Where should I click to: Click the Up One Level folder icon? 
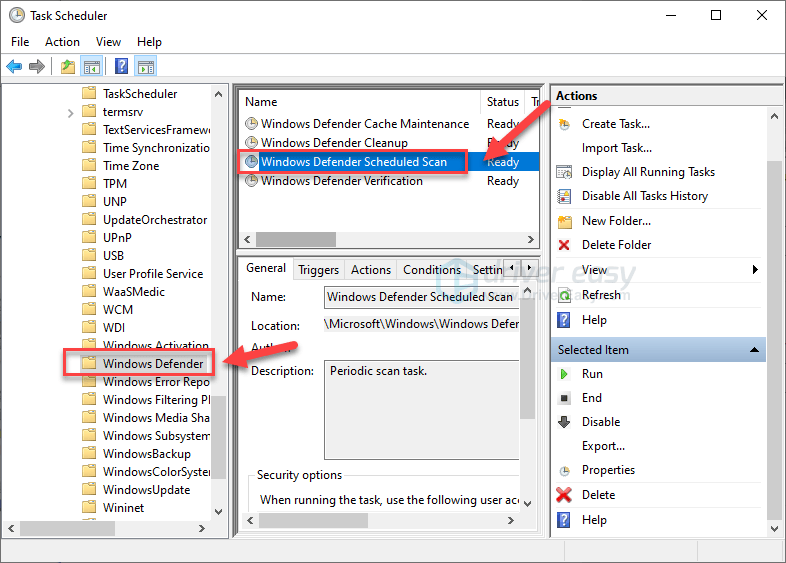pos(67,67)
